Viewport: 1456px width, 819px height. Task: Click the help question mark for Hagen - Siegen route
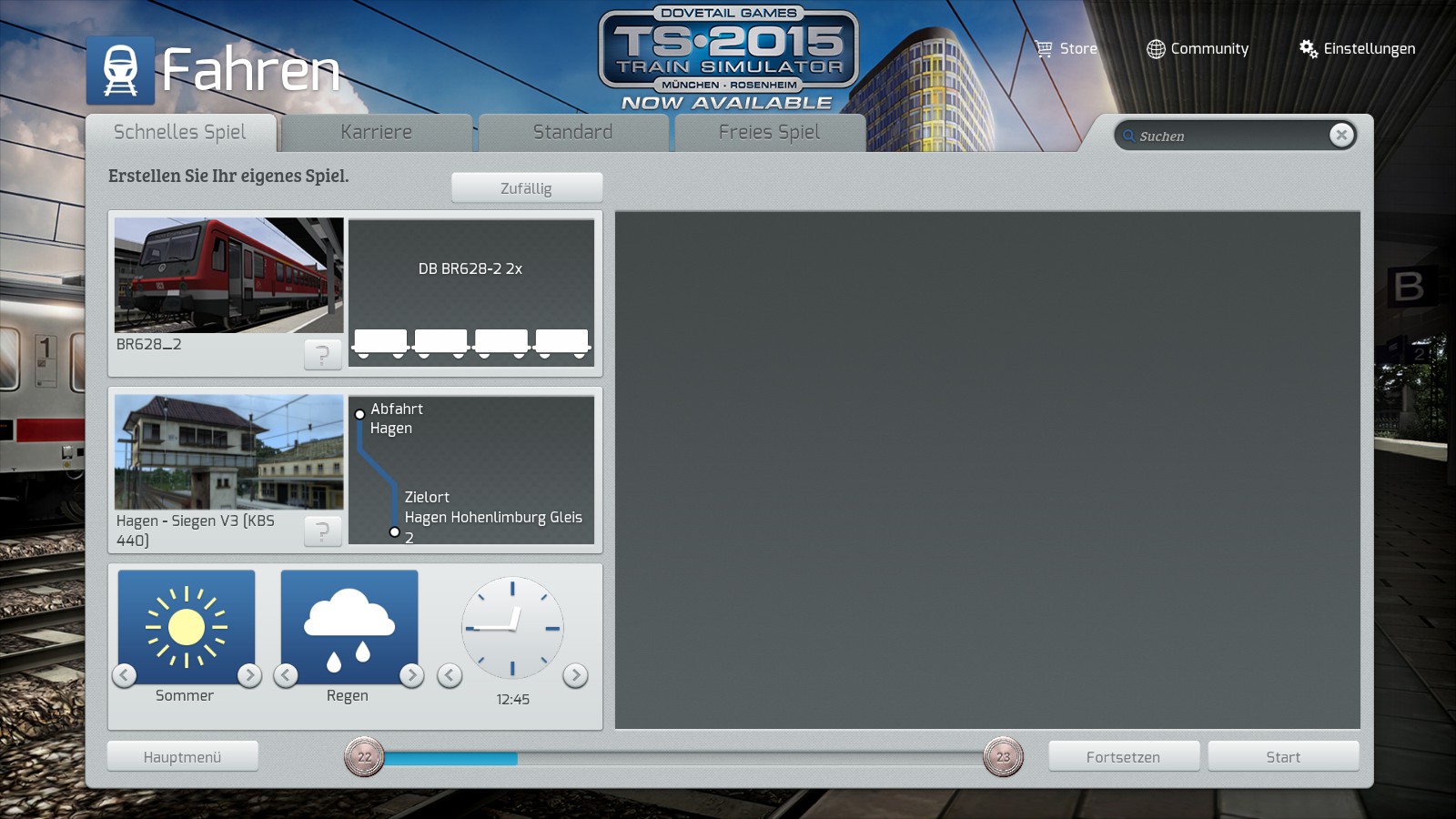coord(322,531)
